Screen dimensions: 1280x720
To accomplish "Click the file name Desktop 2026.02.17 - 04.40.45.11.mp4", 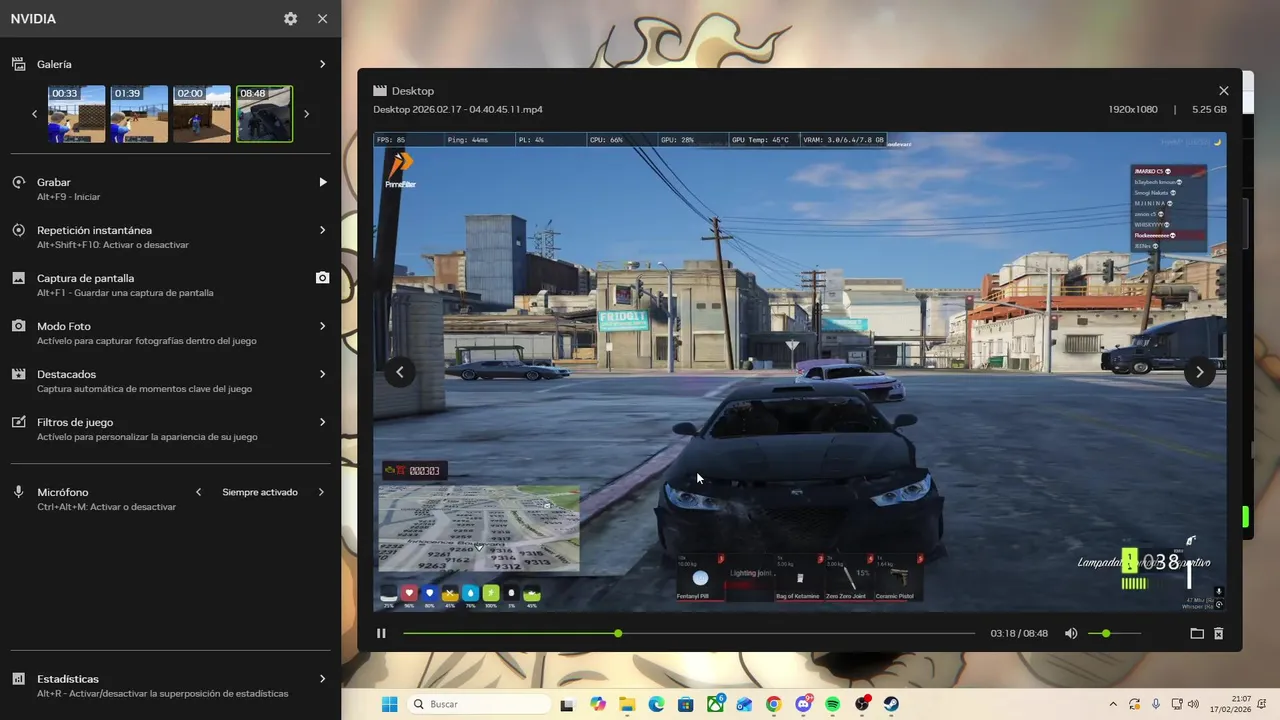I will click(458, 109).
